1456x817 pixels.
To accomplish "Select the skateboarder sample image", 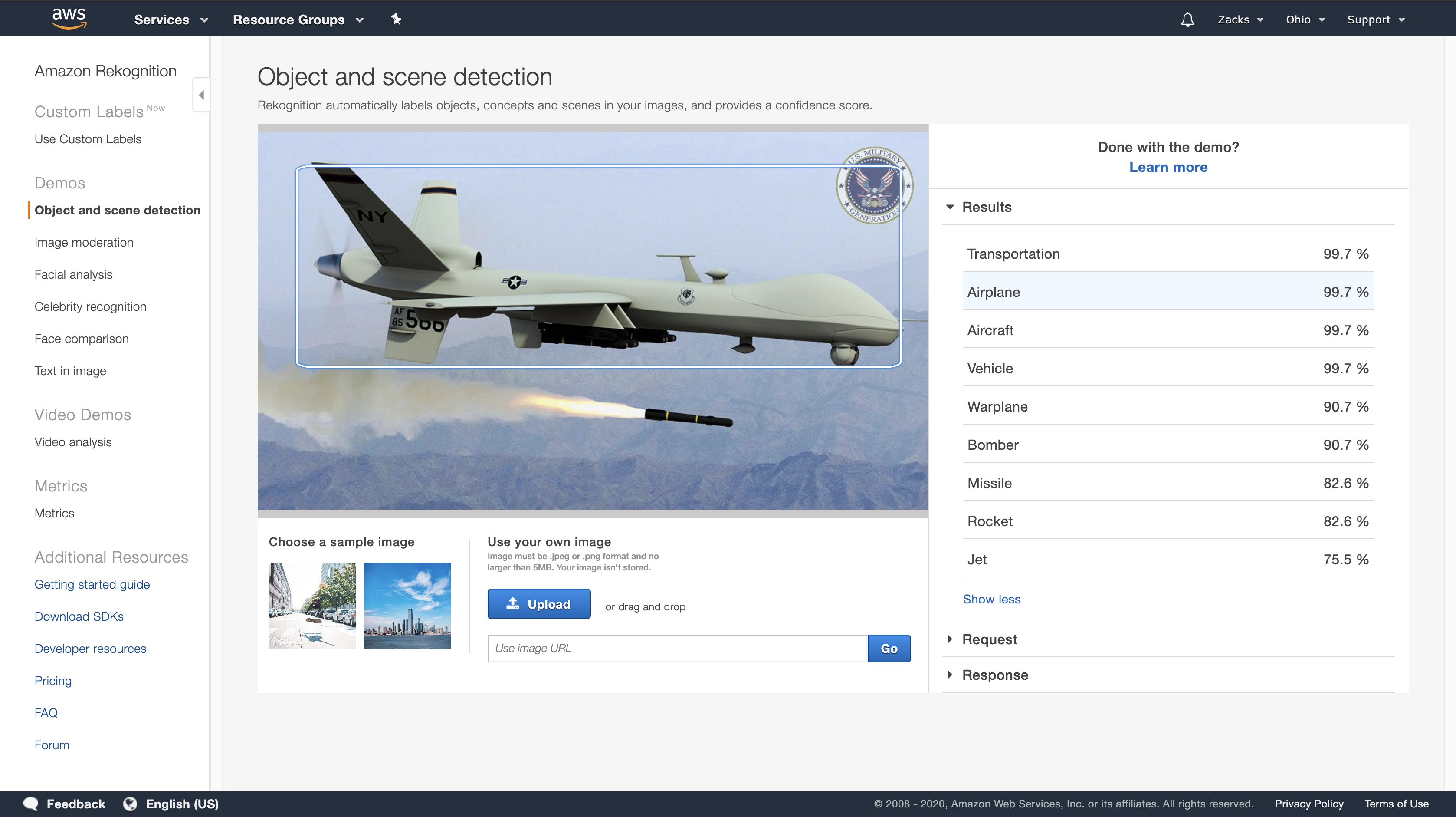I will click(x=312, y=606).
